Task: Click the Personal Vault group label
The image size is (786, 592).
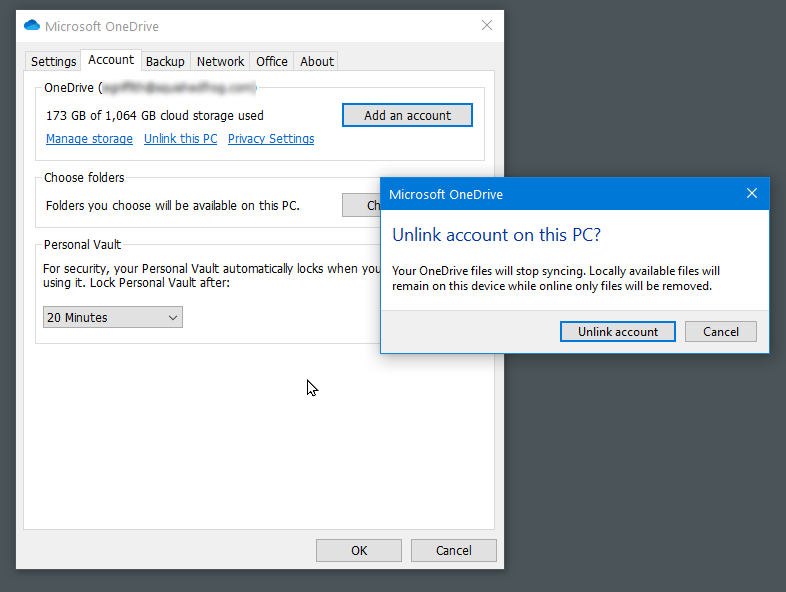Action: pyautogui.click(x=82, y=245)
